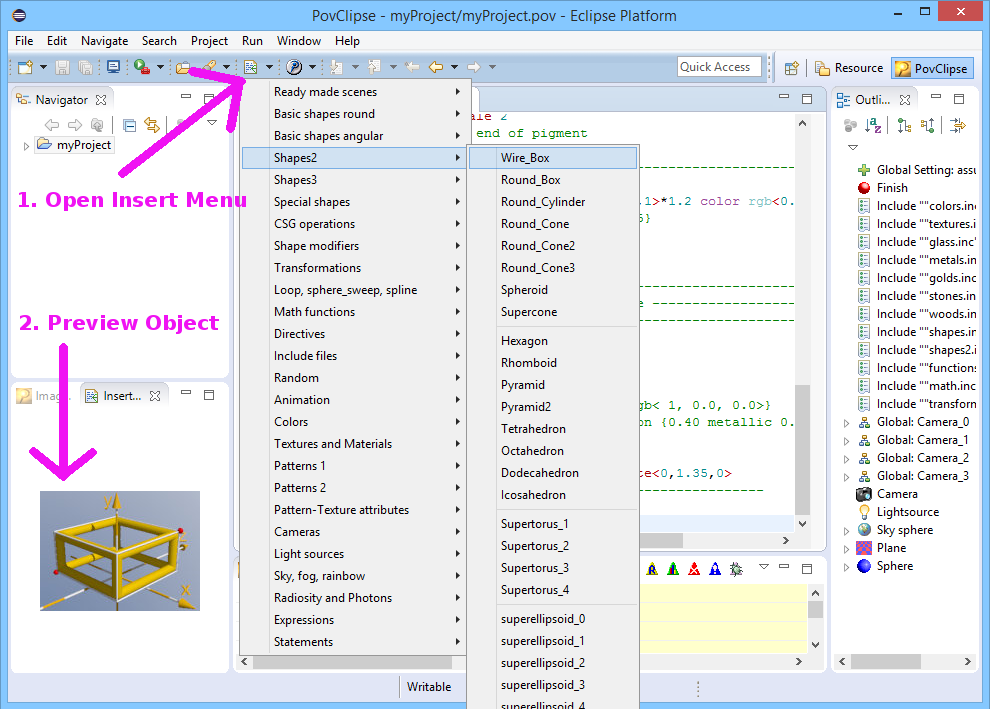Choose Dodecahedron from the submenu
Screen dimensions: 990x709
click(553, 473)
